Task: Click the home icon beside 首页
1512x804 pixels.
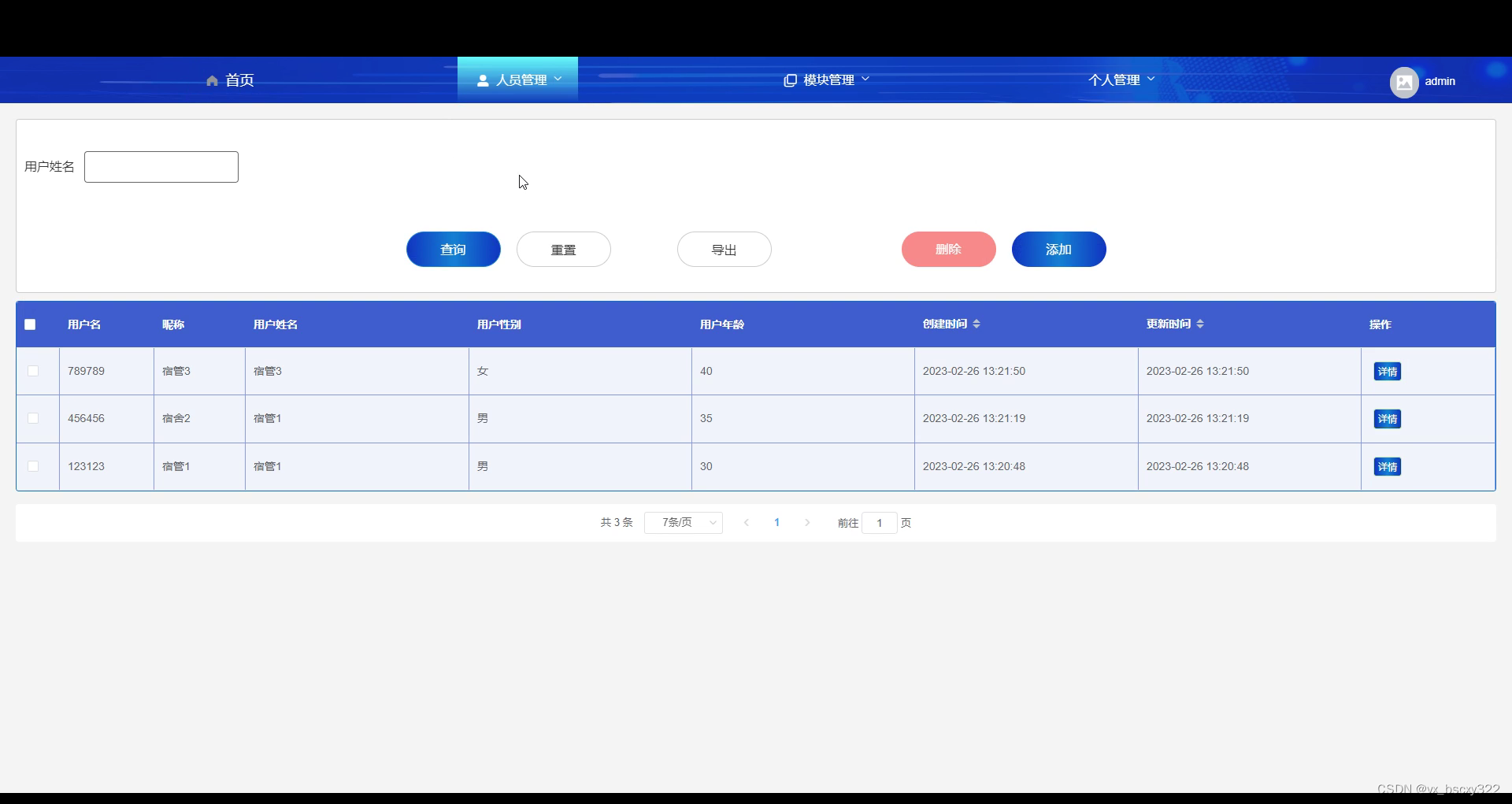Action: [212, 80]
